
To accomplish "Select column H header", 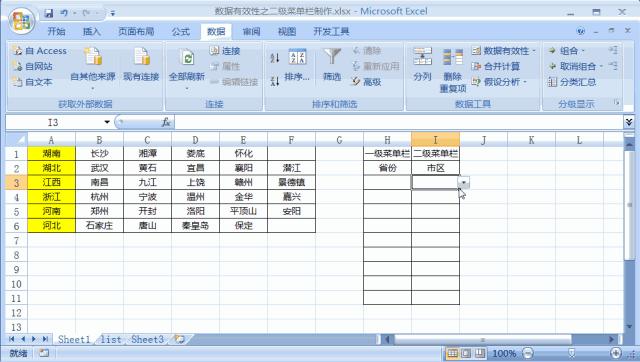I will 387,140.
